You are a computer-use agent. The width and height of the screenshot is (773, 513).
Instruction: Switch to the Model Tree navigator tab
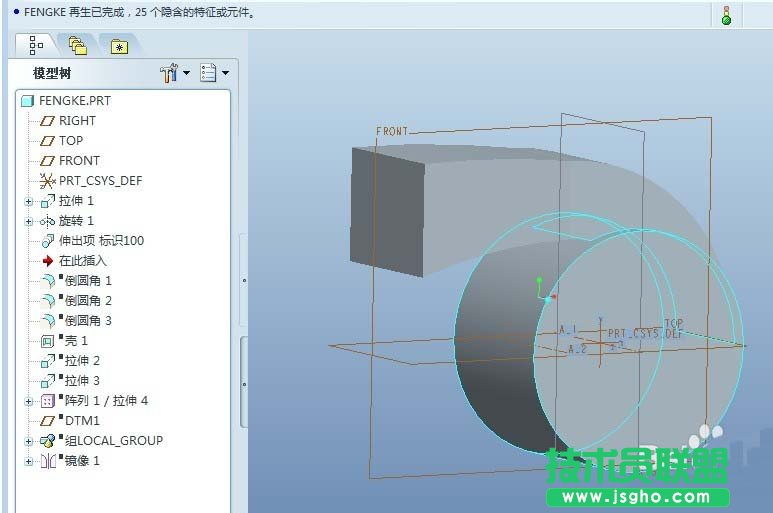[x=36, y=45]
